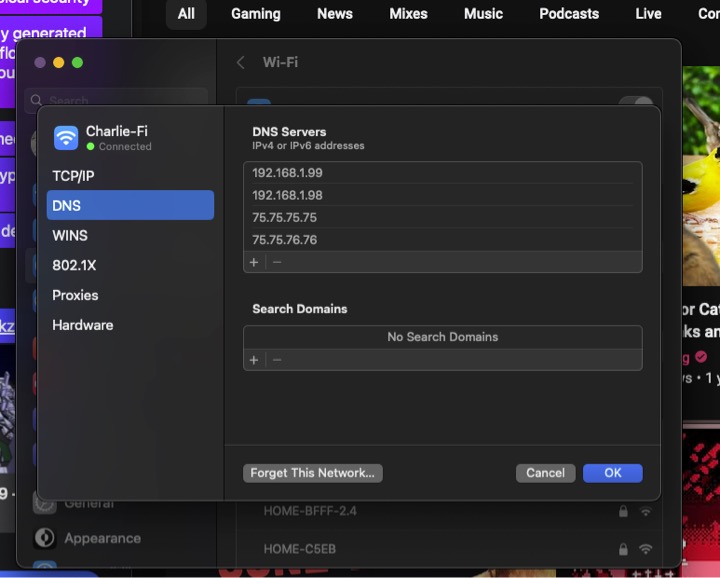Toggle the Wi-Fi switch behind the dialog
720x578 pixels.
click(636, 103)
